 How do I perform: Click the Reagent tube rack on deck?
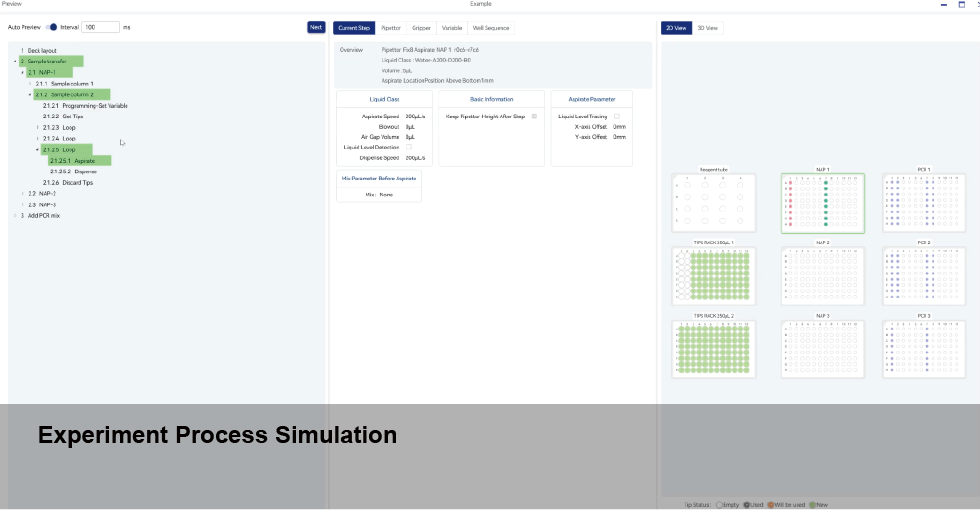point(714,203)
